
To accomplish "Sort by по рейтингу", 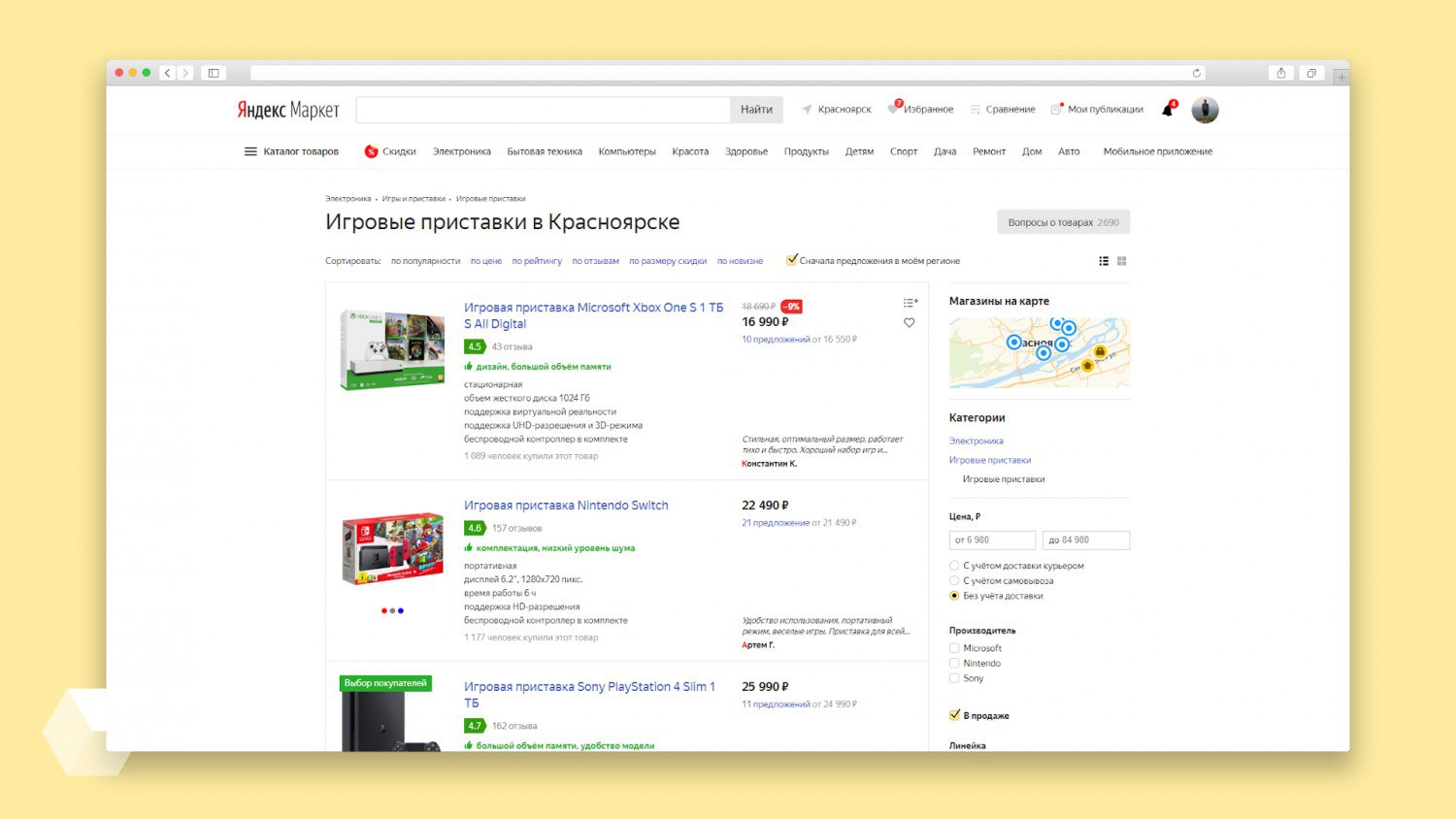I will pyautogui.click(x=537, y=261).
